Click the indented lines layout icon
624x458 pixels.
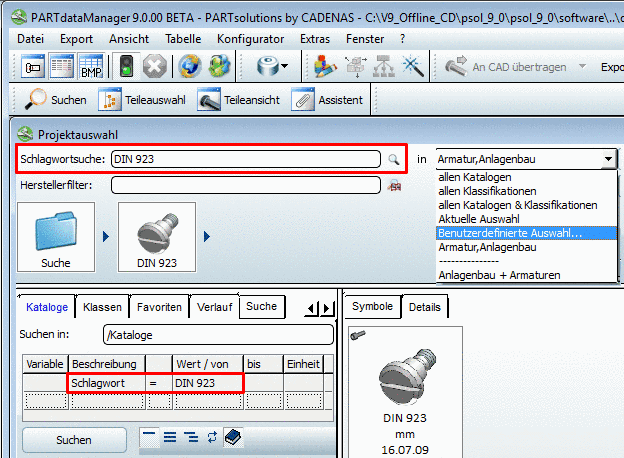[x=191, y=437]
